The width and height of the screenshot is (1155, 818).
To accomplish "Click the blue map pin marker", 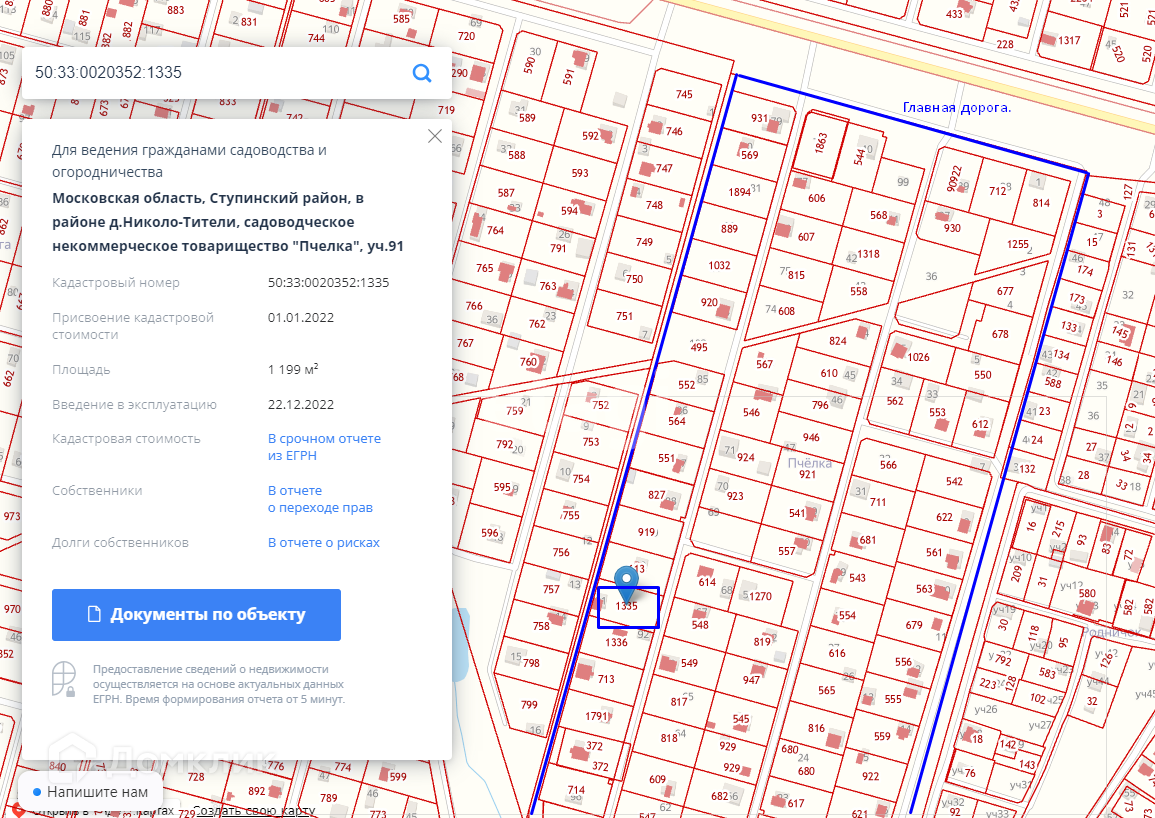I will (x=626, y=584).
